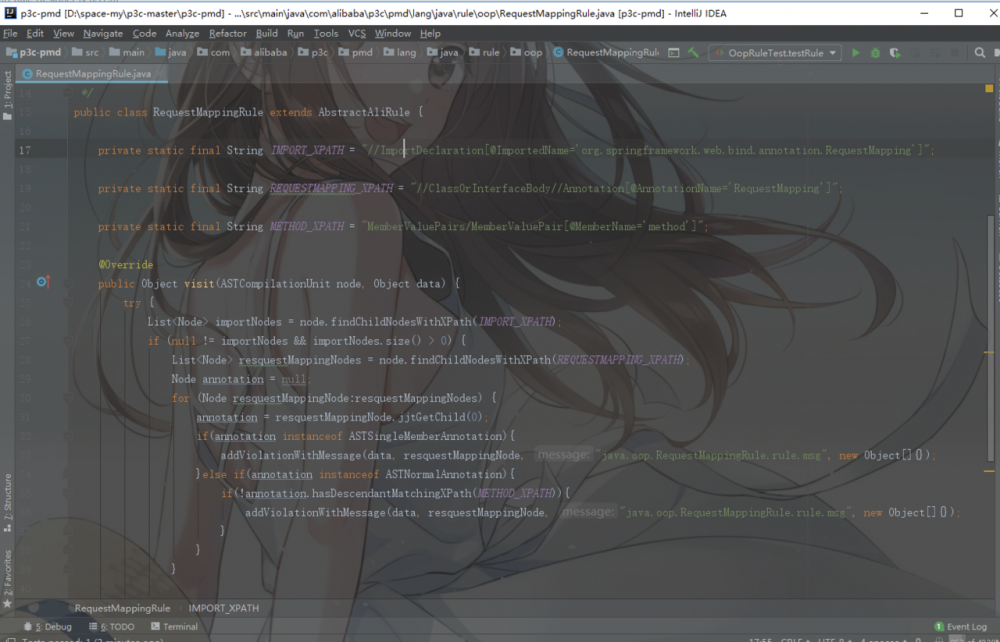Image resolution: width=1000 pixels, height=642 pixels.
Task: Click the stop button in run toolbar
Action: pos(955,53)
